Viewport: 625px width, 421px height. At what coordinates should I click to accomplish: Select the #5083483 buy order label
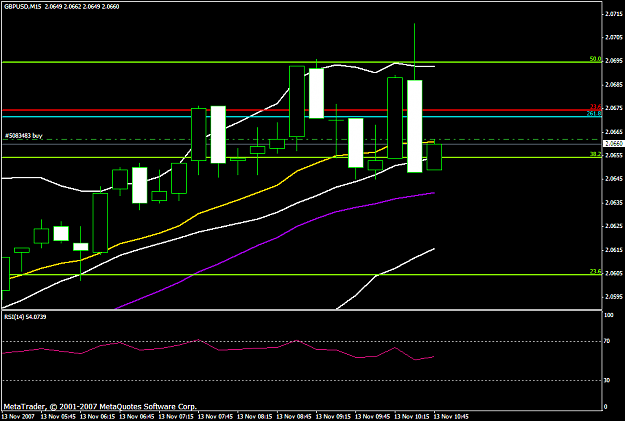click(23, 136)
